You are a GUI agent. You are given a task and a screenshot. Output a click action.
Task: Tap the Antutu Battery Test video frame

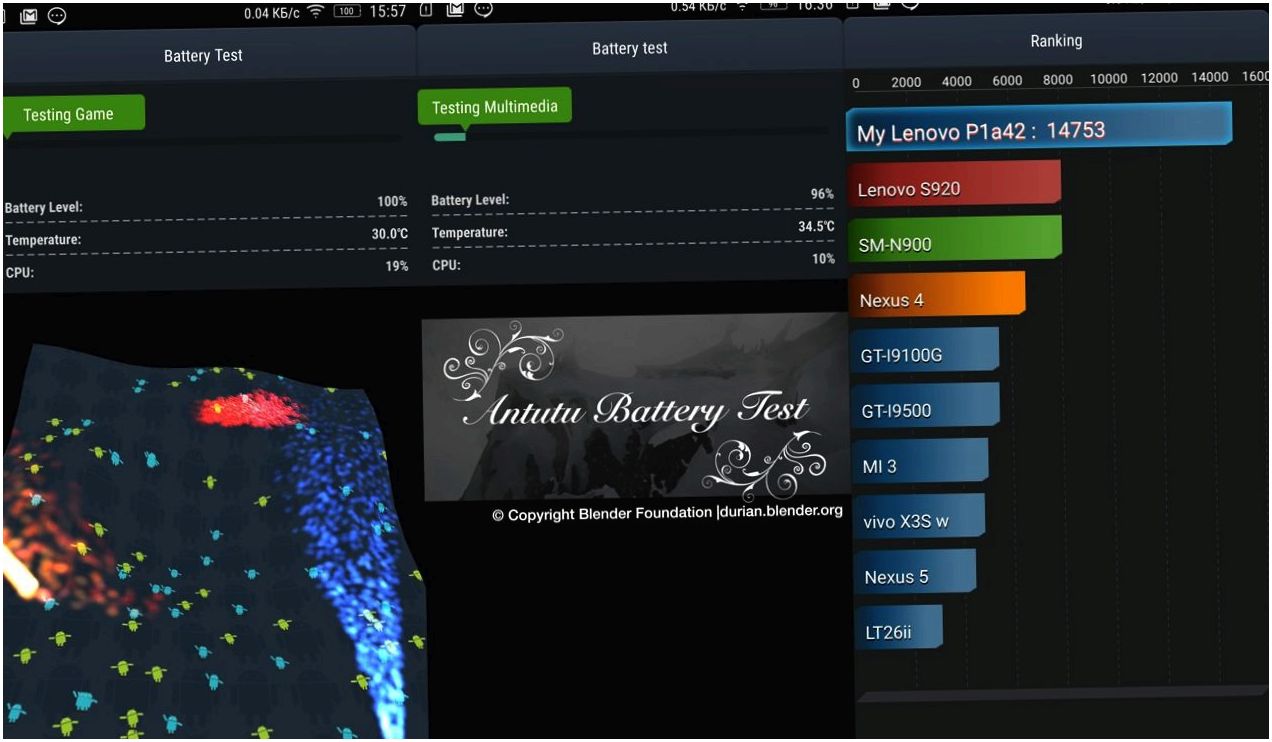(634, 407)
